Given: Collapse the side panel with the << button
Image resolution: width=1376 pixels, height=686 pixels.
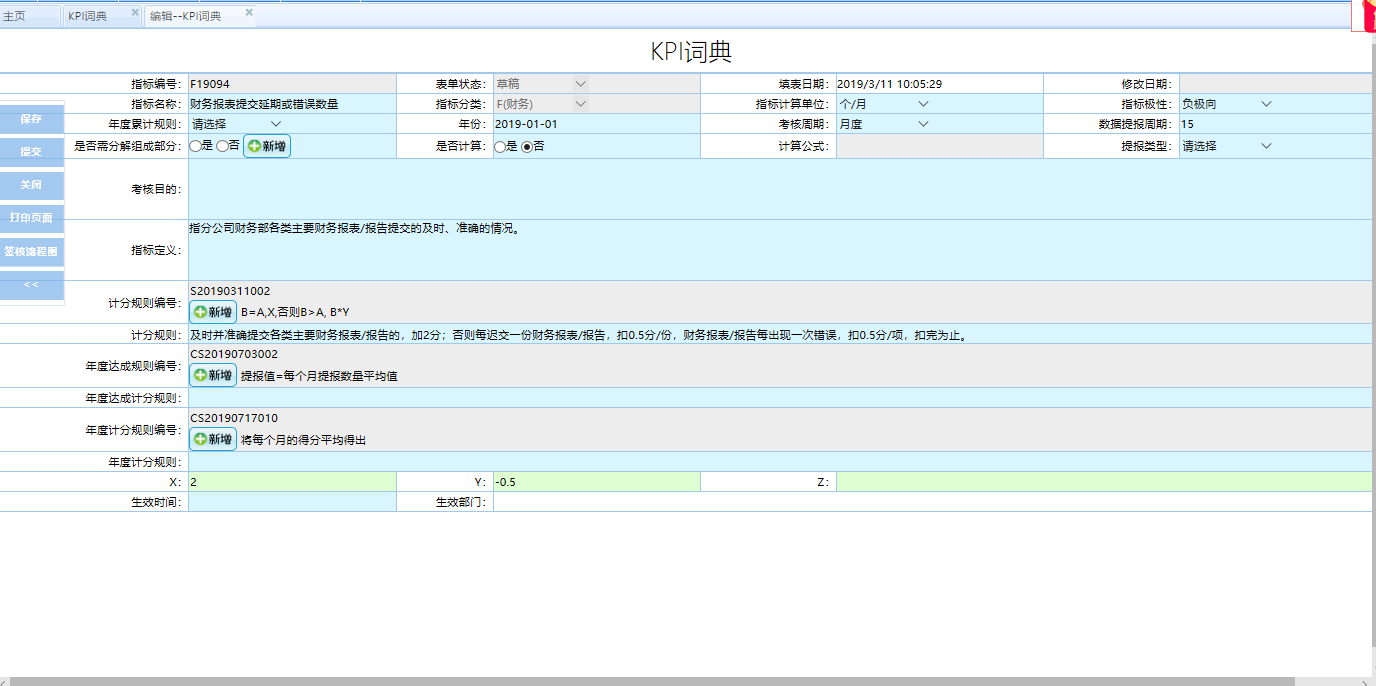Looking at the screenshot, I should [x=31, y=285].
